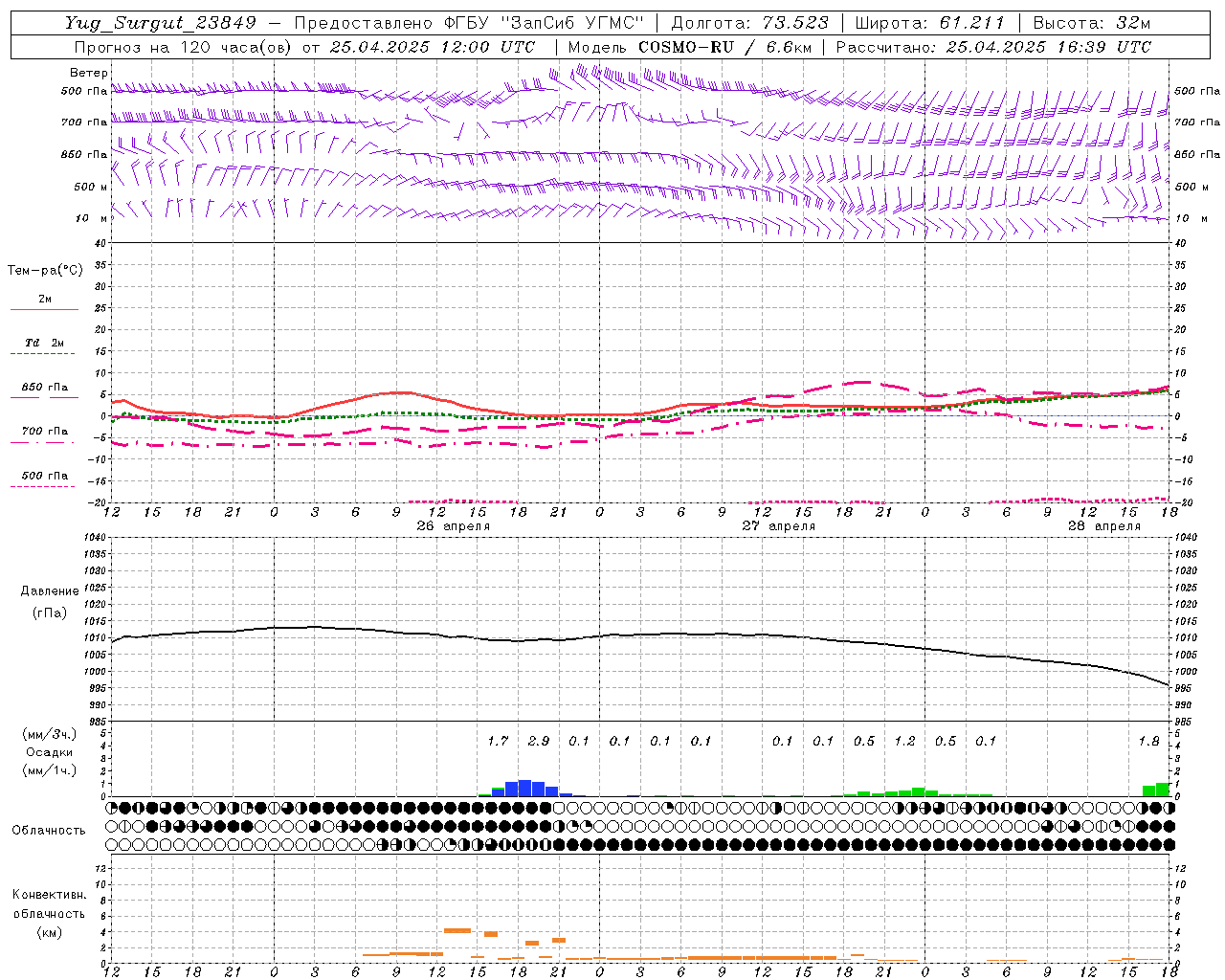Click forecast start time 25.04.2025 12:00 UTC

433,47
